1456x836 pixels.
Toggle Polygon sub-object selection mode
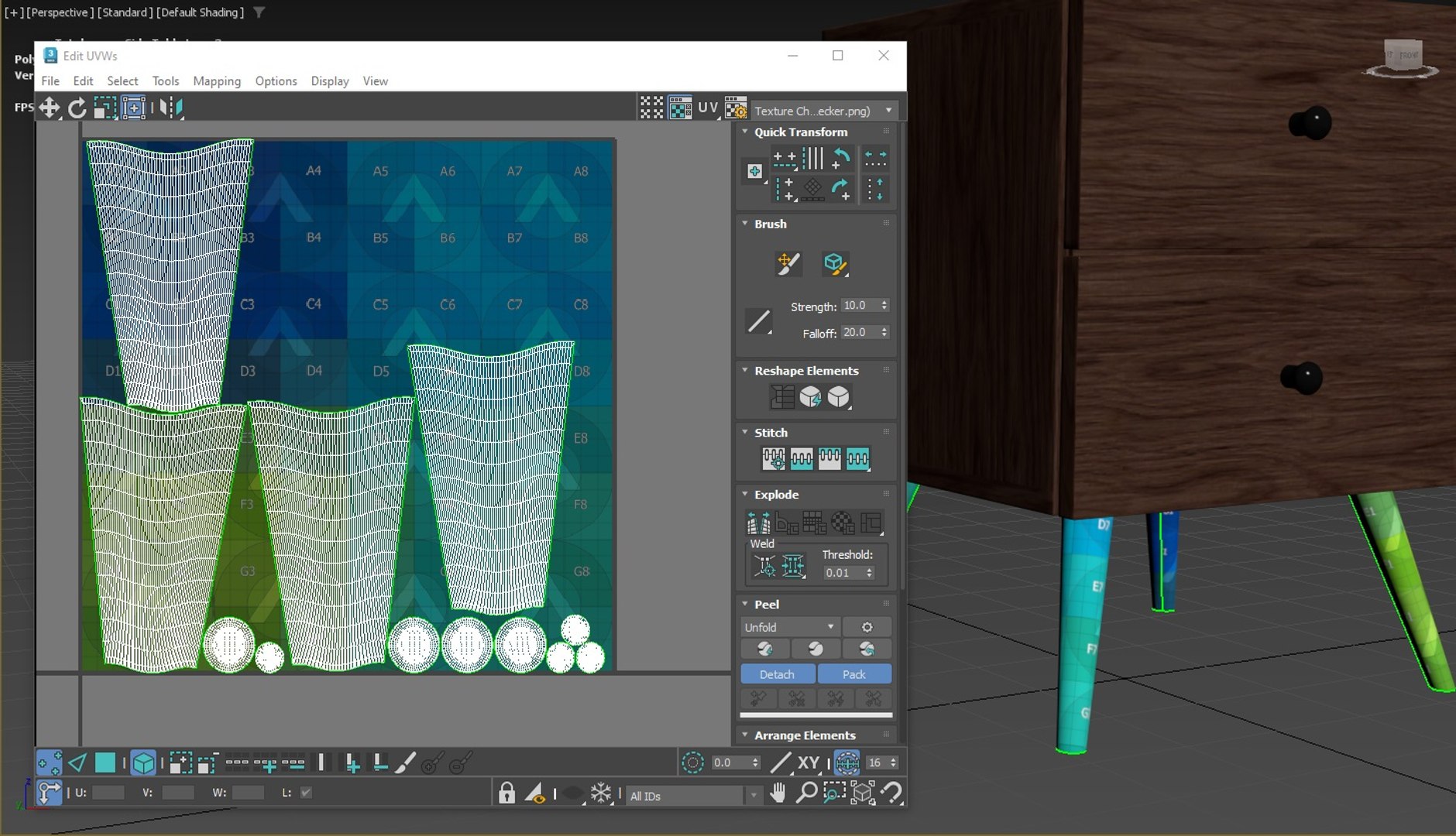coord(105,763)
